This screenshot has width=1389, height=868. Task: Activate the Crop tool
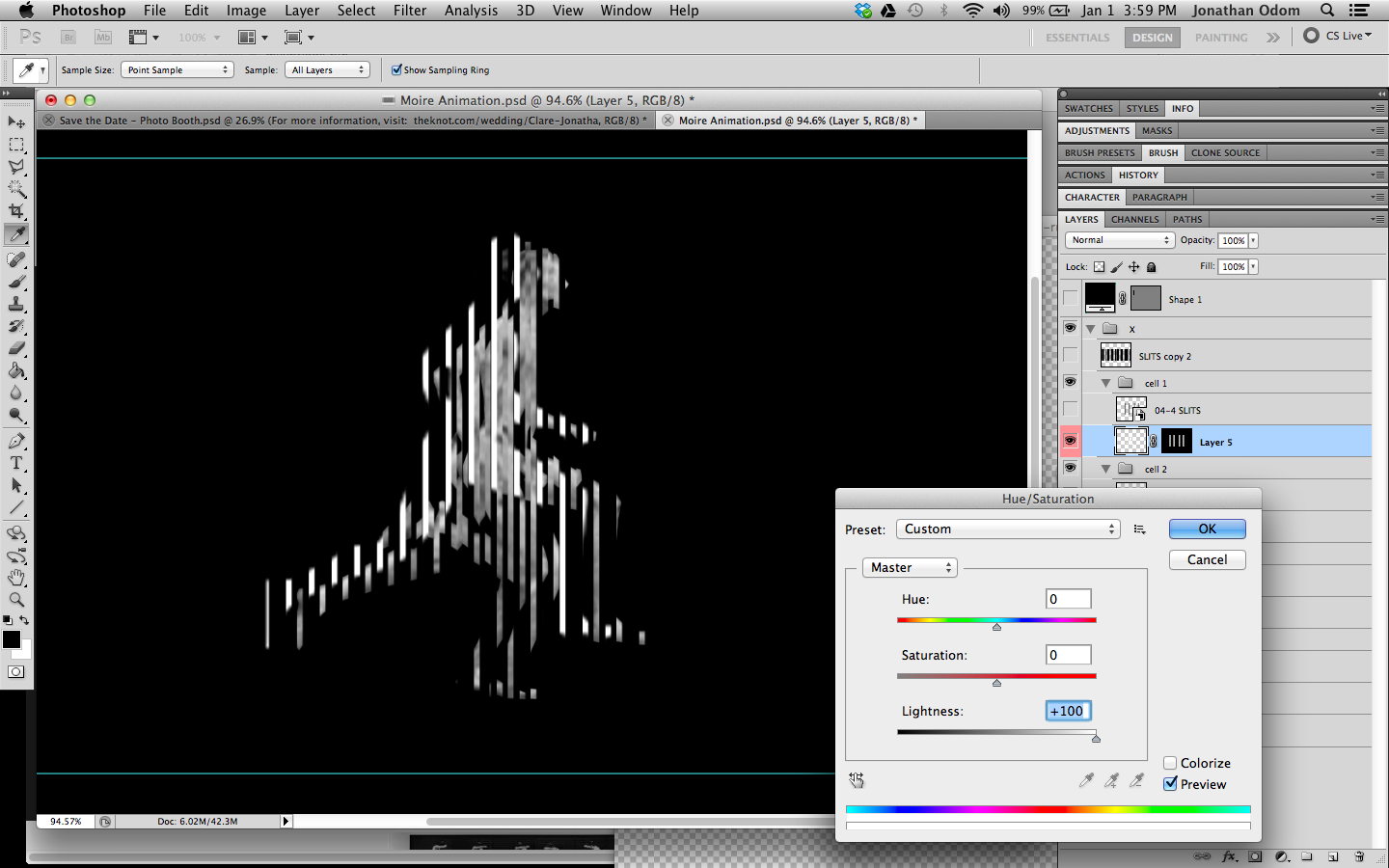point(16,211)
